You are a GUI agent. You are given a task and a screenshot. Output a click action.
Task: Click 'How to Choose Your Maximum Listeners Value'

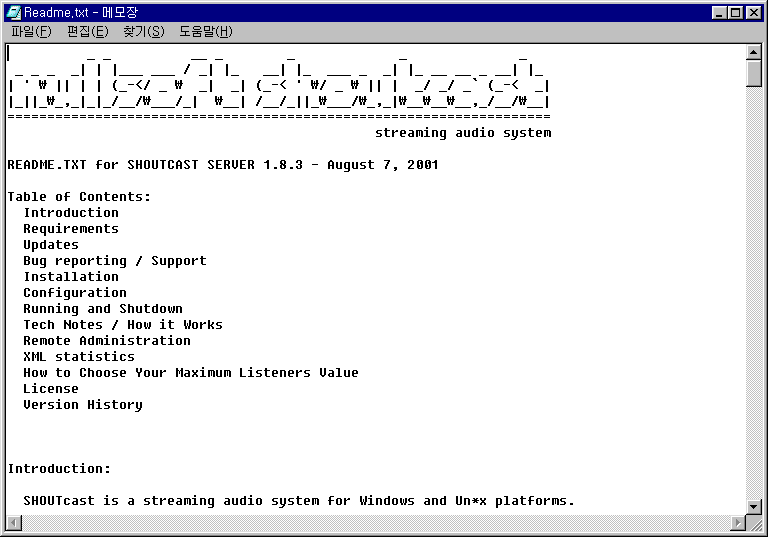191,373
